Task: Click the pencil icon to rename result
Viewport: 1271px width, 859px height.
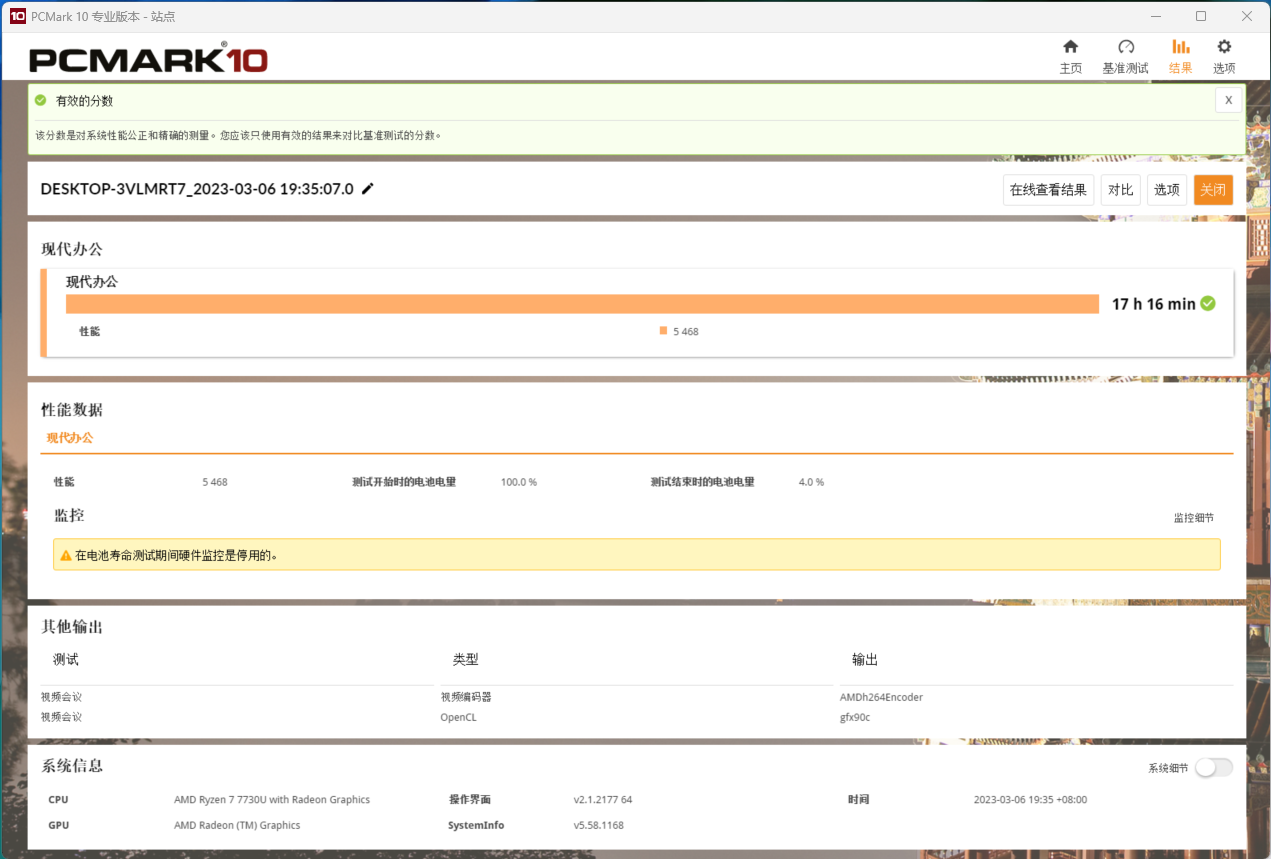Action: pyautogui.click(x=367, y=189)
